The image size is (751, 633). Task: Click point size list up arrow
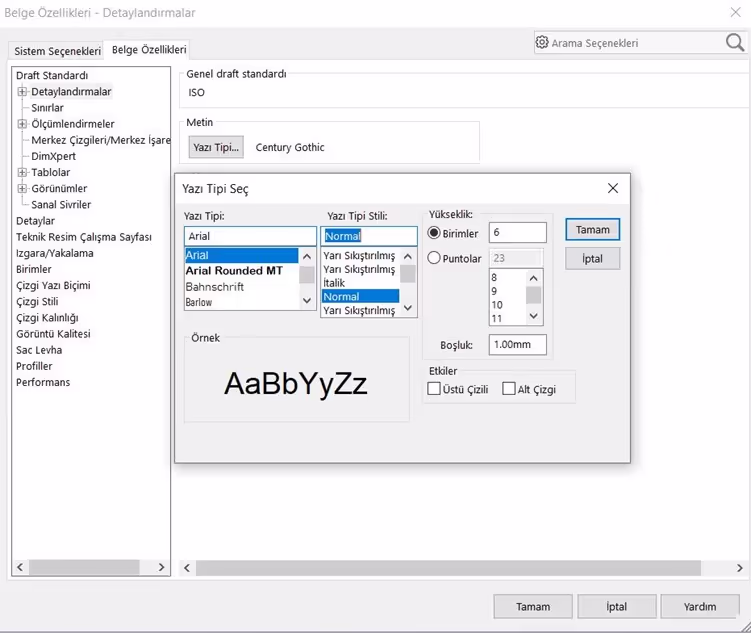[534, 278]
